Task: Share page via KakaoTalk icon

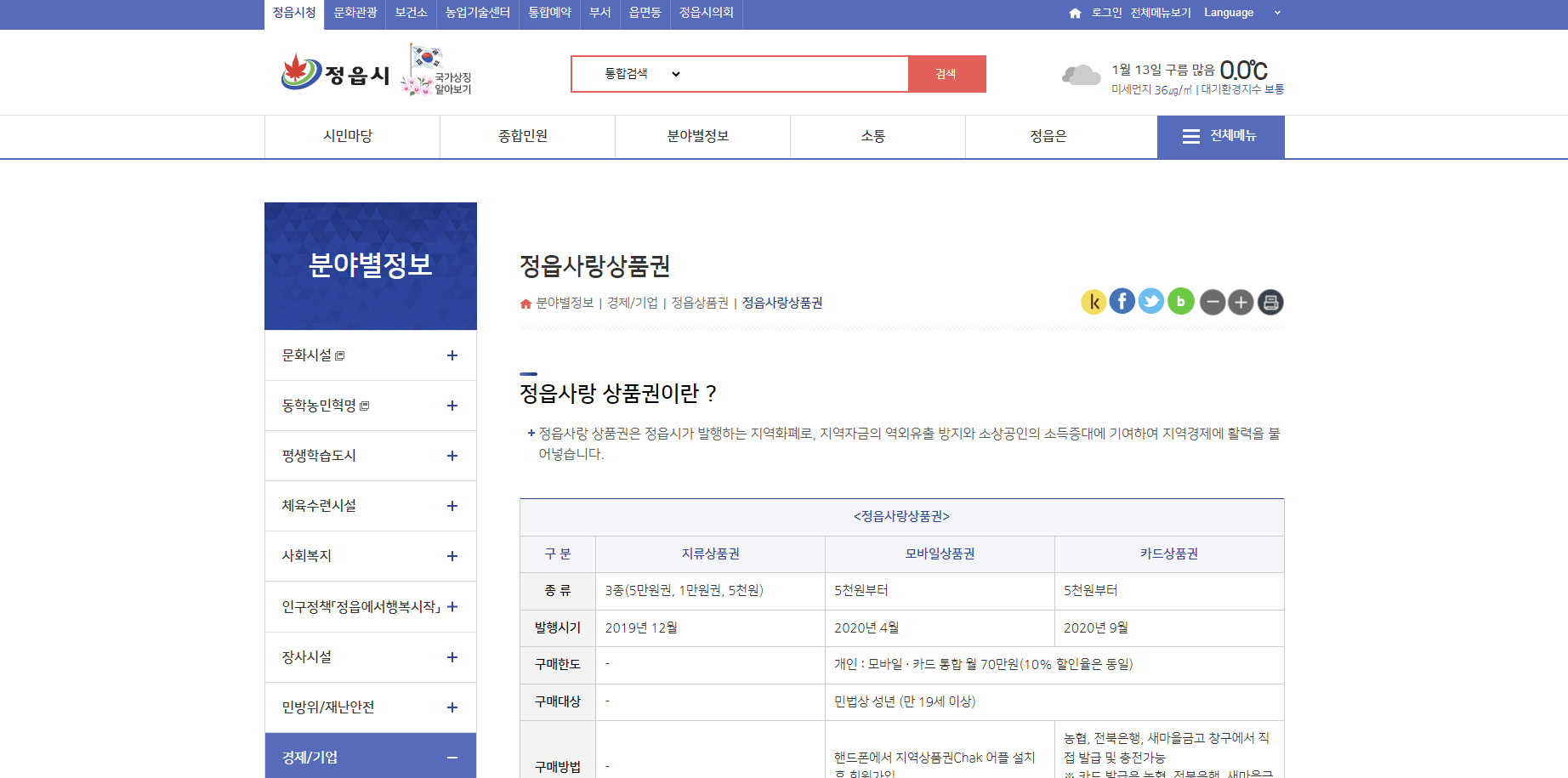Action: [x=1094, y=301]
